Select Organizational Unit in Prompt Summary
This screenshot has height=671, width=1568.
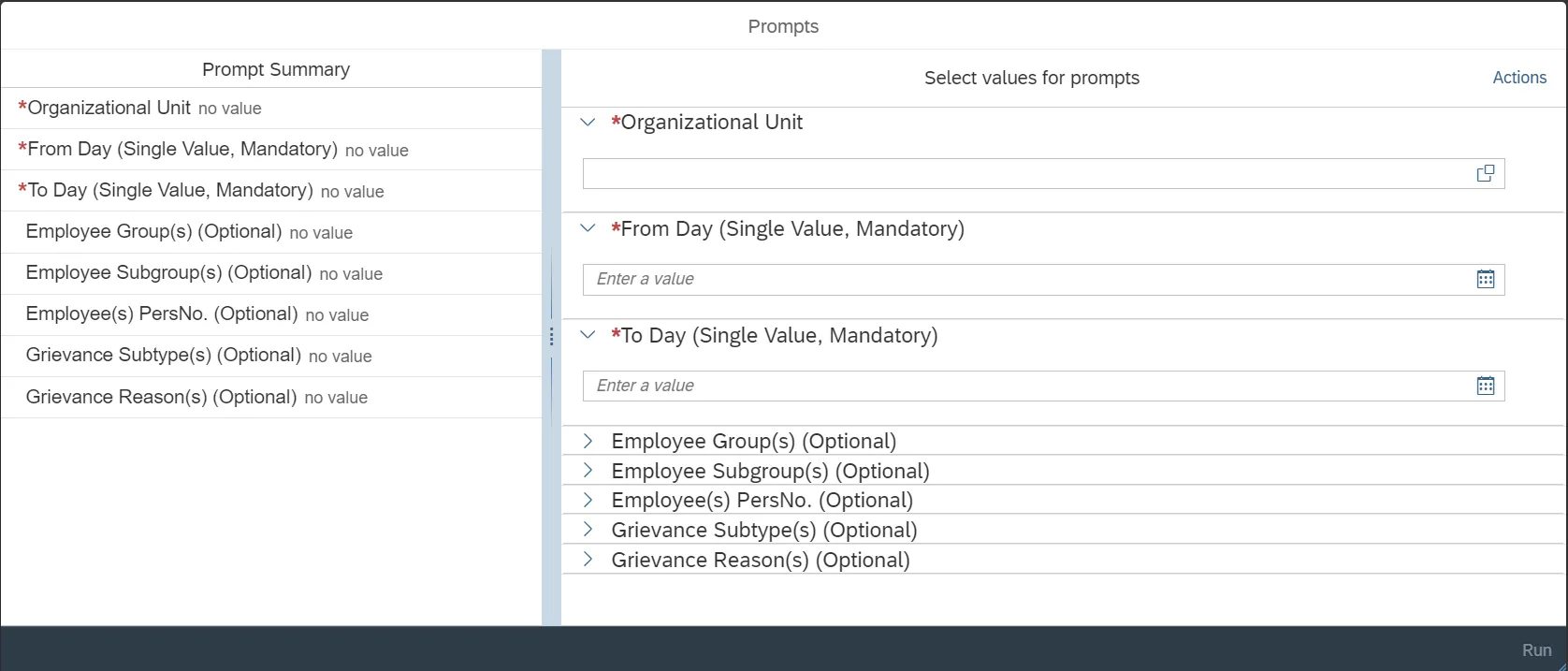coord(109,108)
